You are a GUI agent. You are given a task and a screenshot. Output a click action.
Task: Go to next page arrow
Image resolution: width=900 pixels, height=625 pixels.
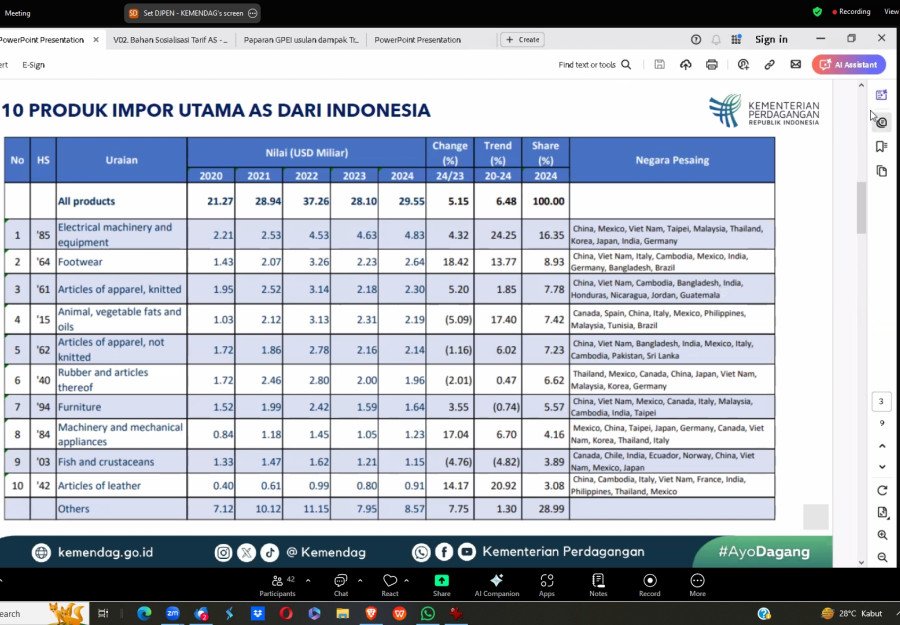[882, 467]
